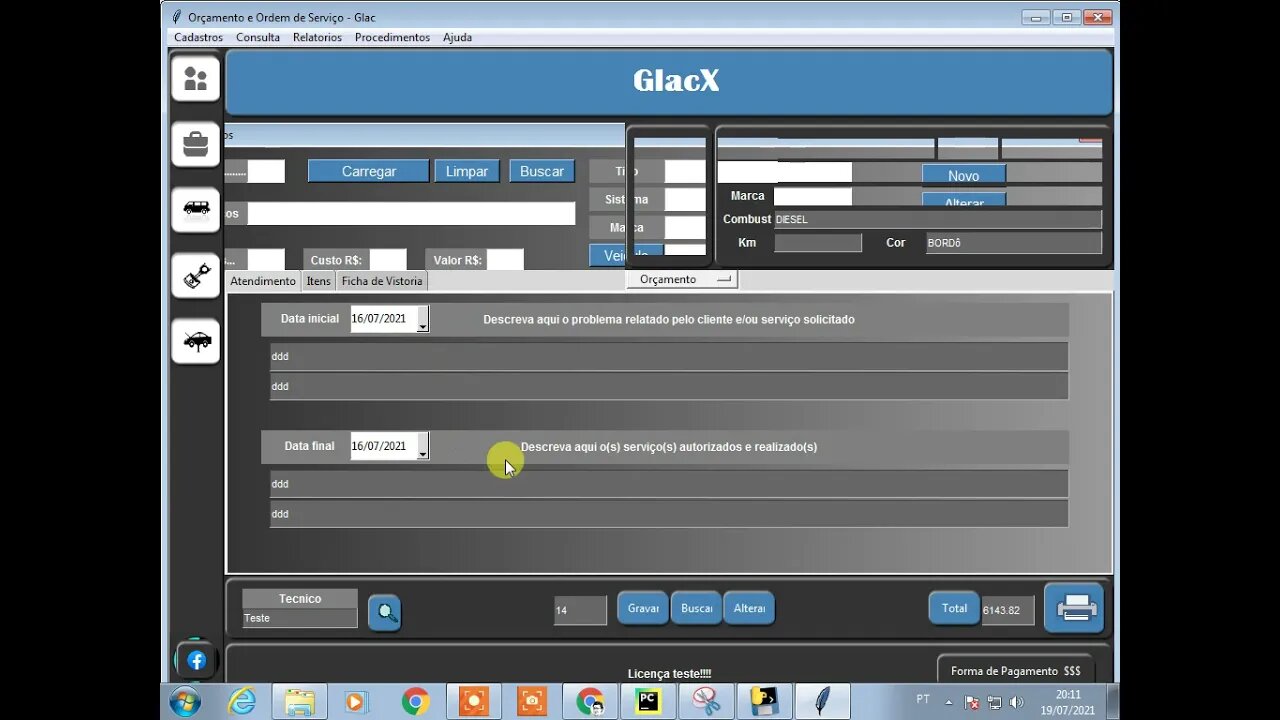Click network tray icon
The image size is (1280, 720).
pyautogui.click(x=995, y=702)
